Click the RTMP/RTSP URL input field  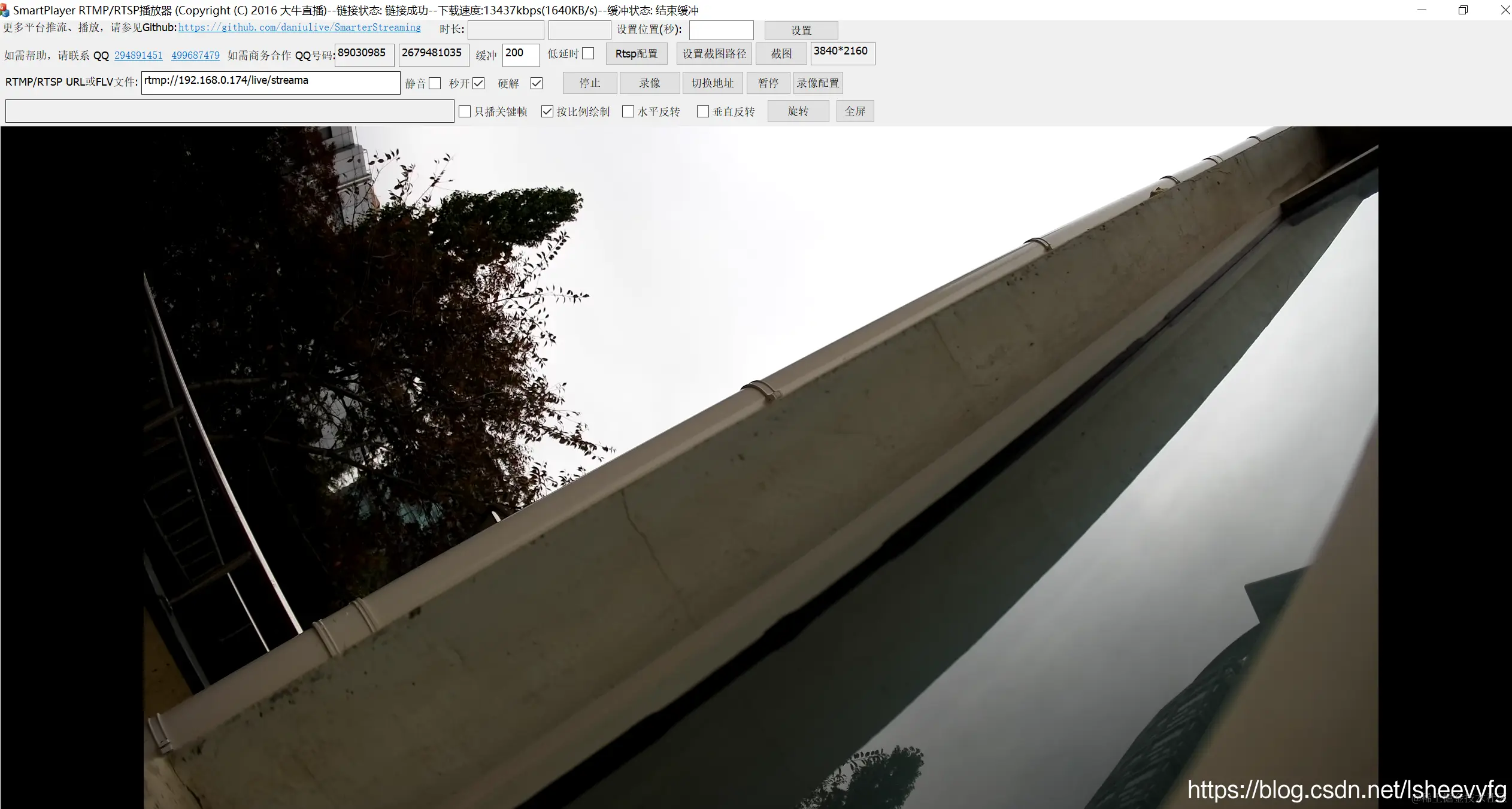click(x=271, y=83)
